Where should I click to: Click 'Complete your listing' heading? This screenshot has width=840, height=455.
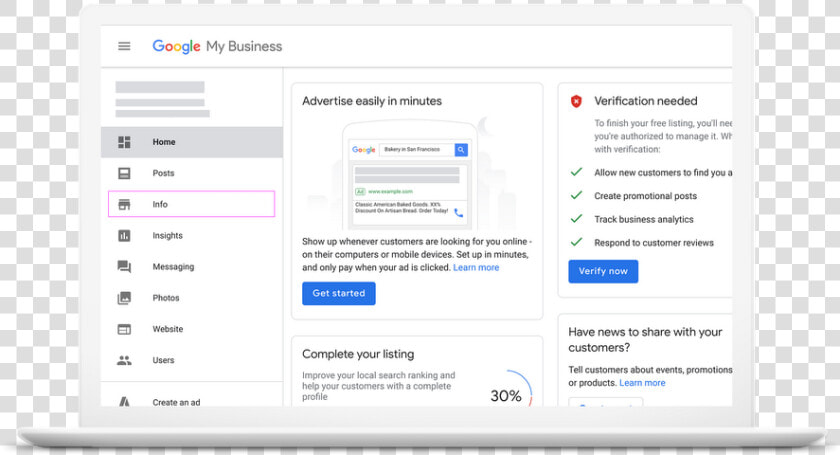click(x=358, y=354)
